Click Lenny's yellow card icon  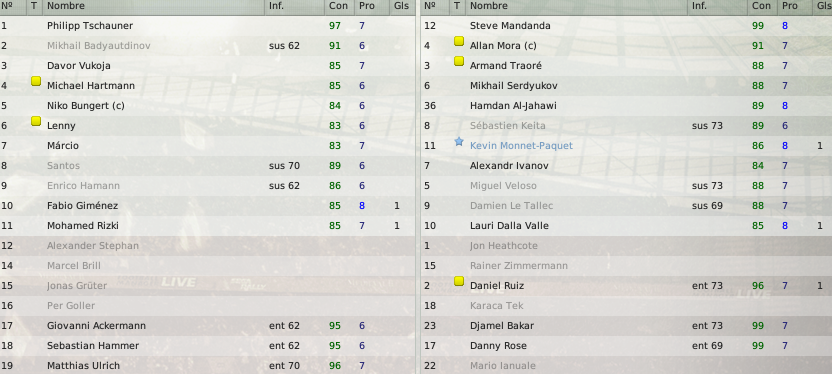point(36,121)
